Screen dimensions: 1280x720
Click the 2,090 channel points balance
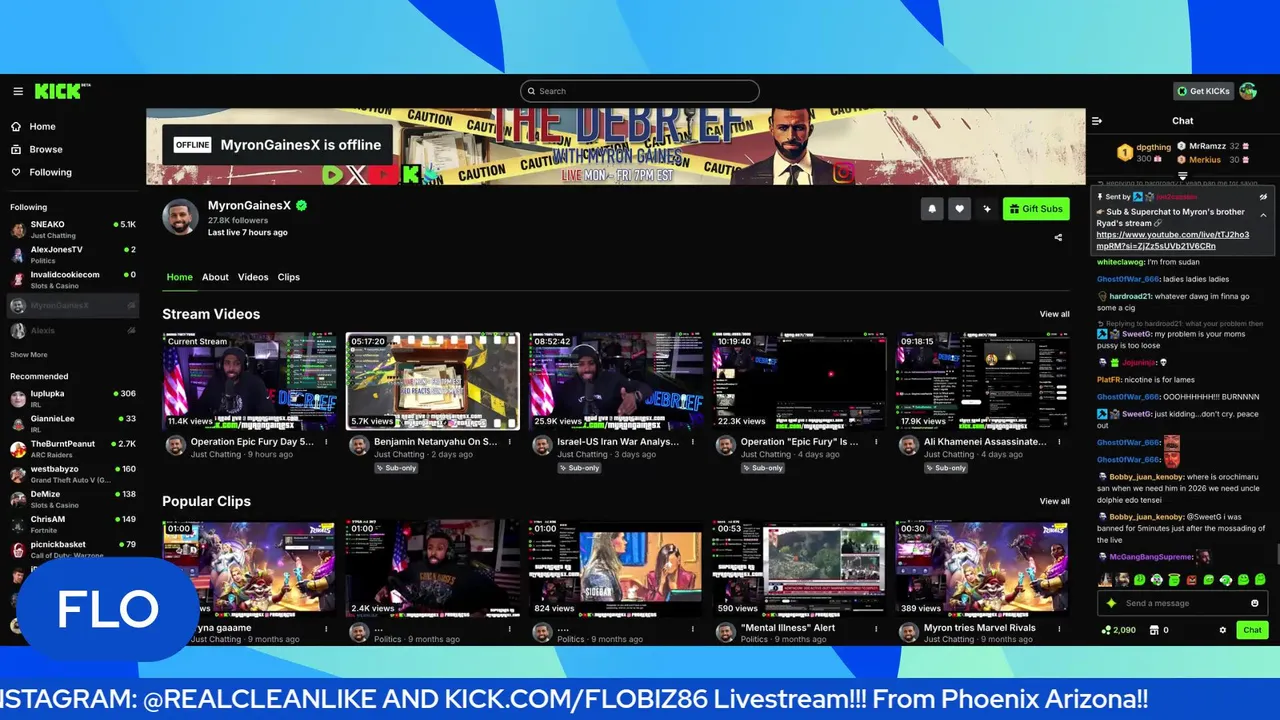coord(1118,630)
